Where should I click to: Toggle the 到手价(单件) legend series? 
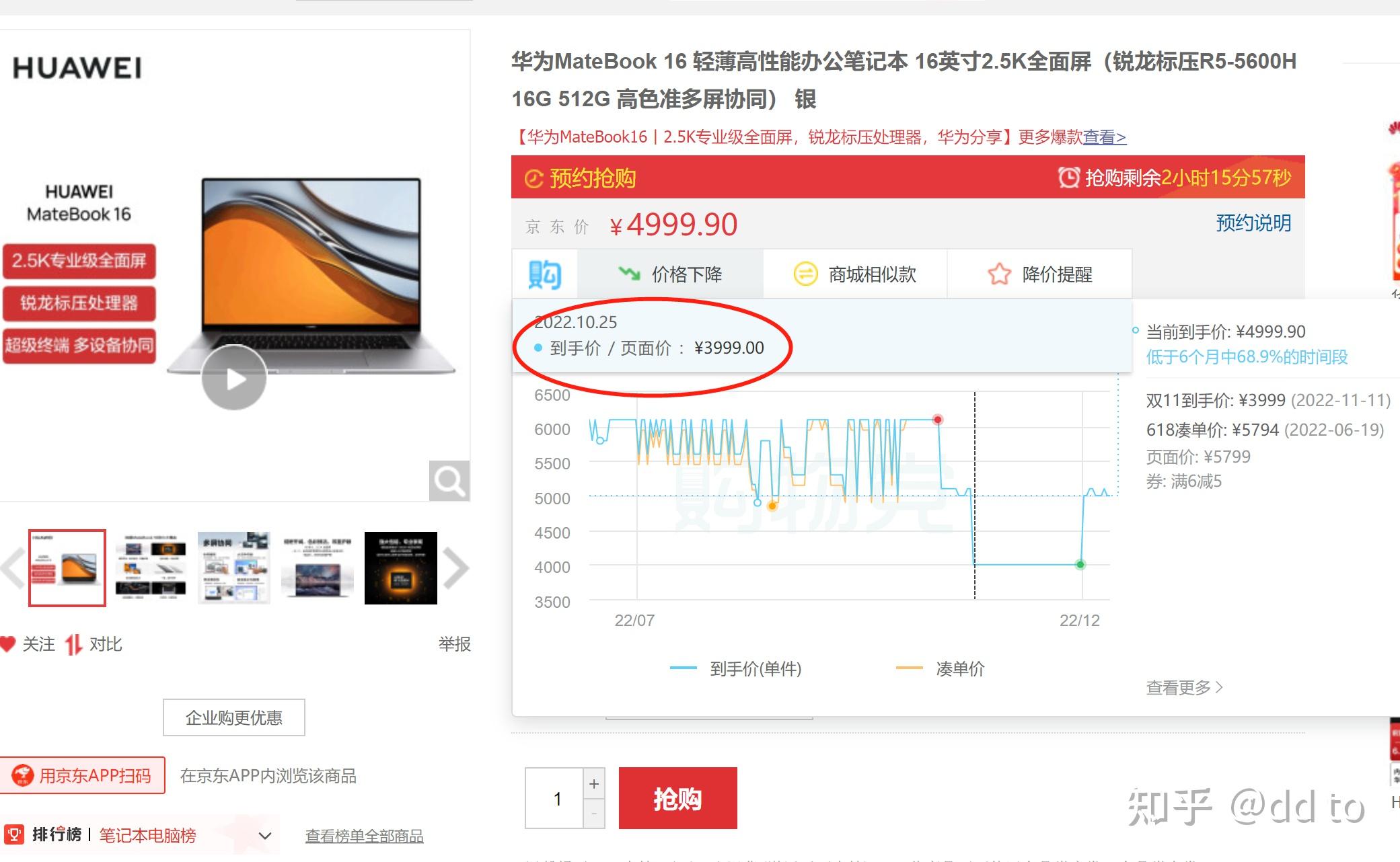(736, 668)
